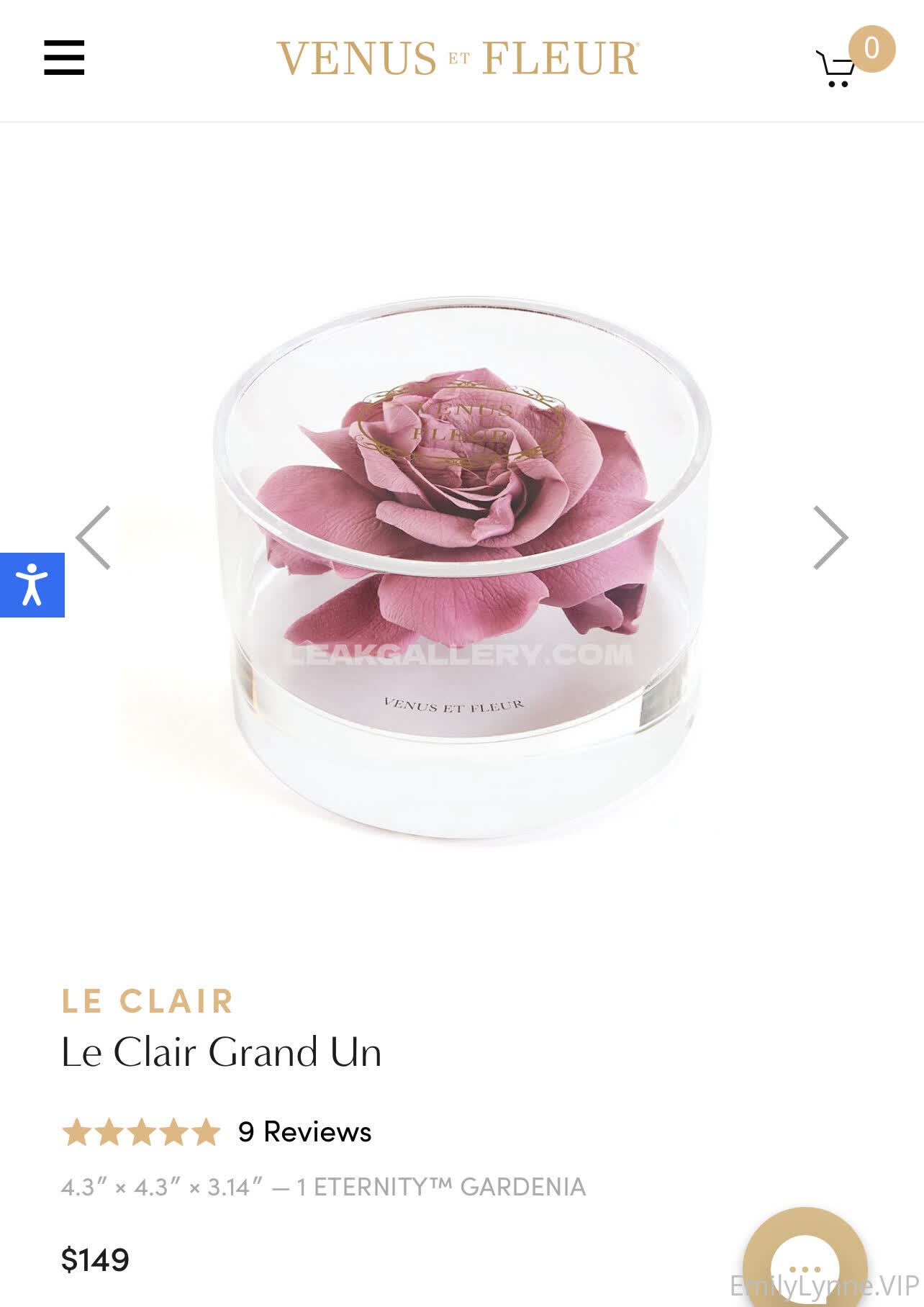Open the gold chat bubble
Screen dimensions: 924x1307
805,1268
